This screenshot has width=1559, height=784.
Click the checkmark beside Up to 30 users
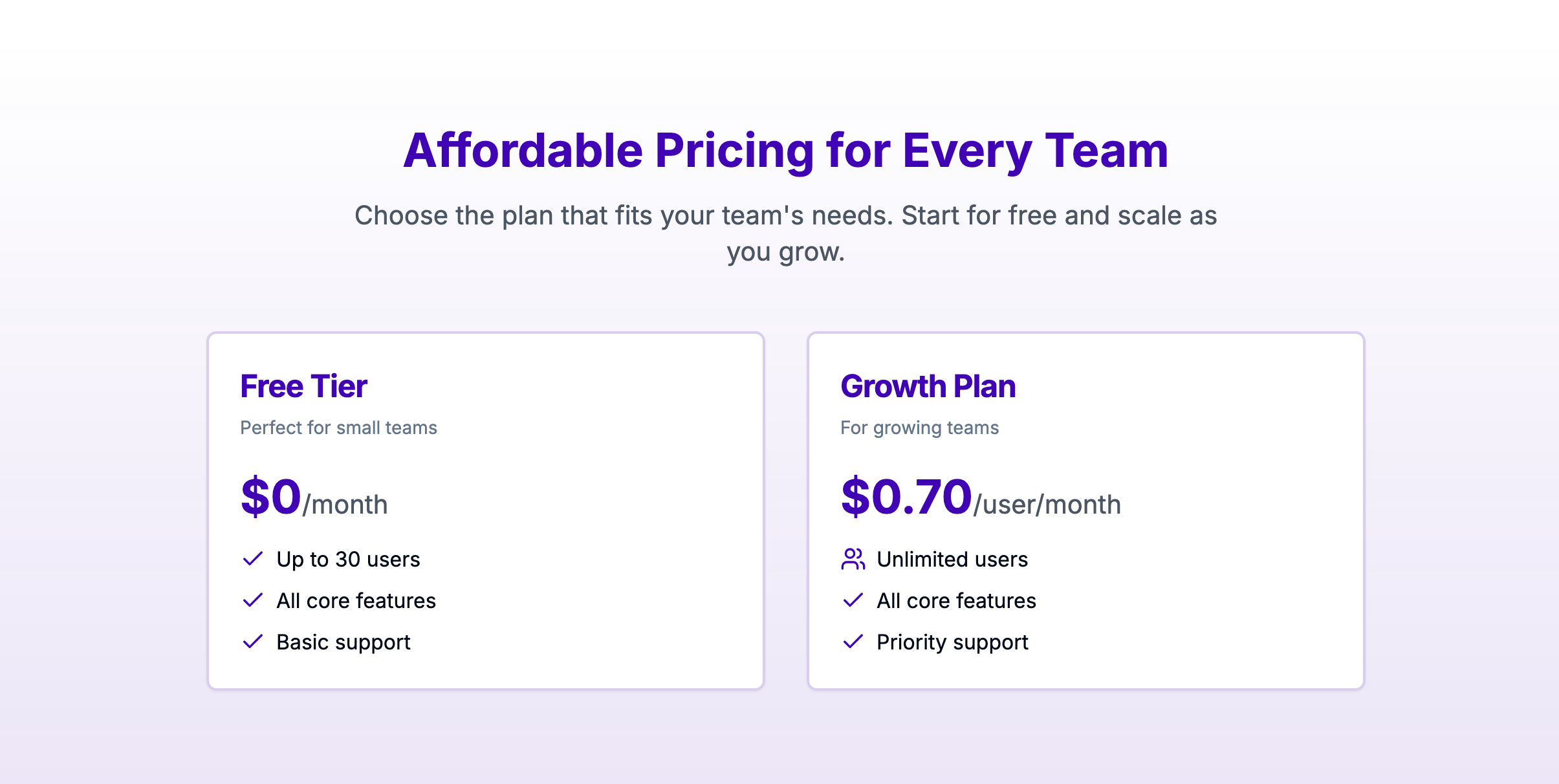pyautogui.click(x=252, y=558)
